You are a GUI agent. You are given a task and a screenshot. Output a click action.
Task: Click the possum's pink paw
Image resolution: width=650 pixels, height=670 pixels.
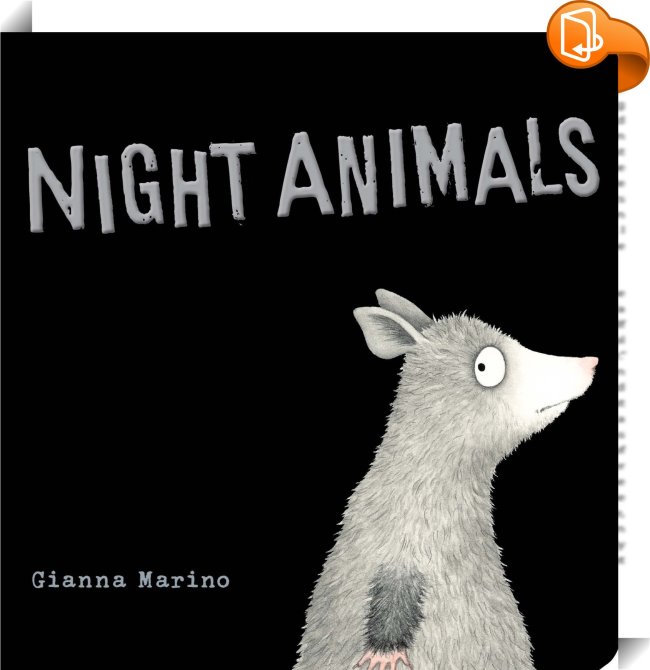(x=384, y=660)
